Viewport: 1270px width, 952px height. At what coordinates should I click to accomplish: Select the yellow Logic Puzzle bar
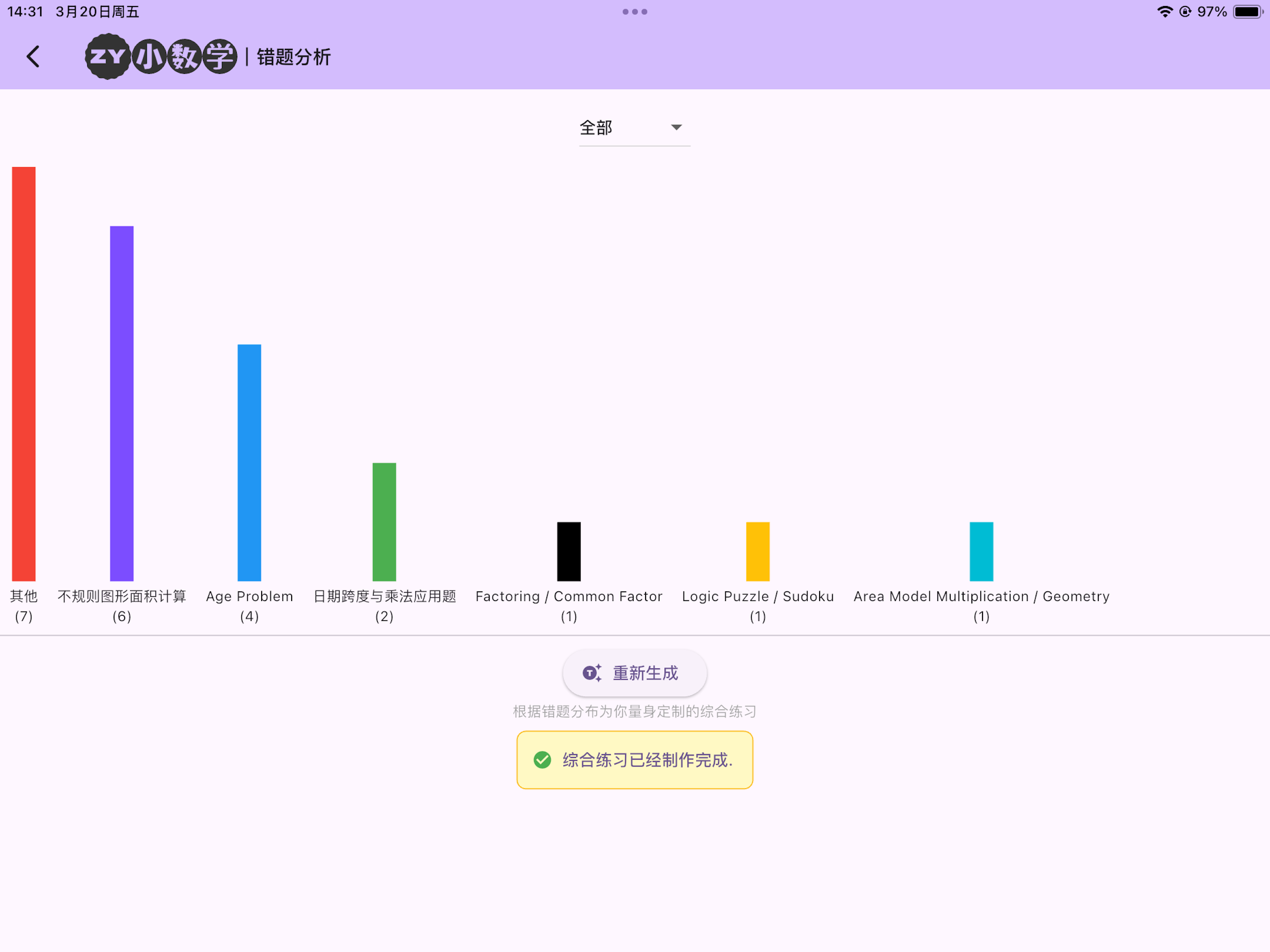(758, 552)
